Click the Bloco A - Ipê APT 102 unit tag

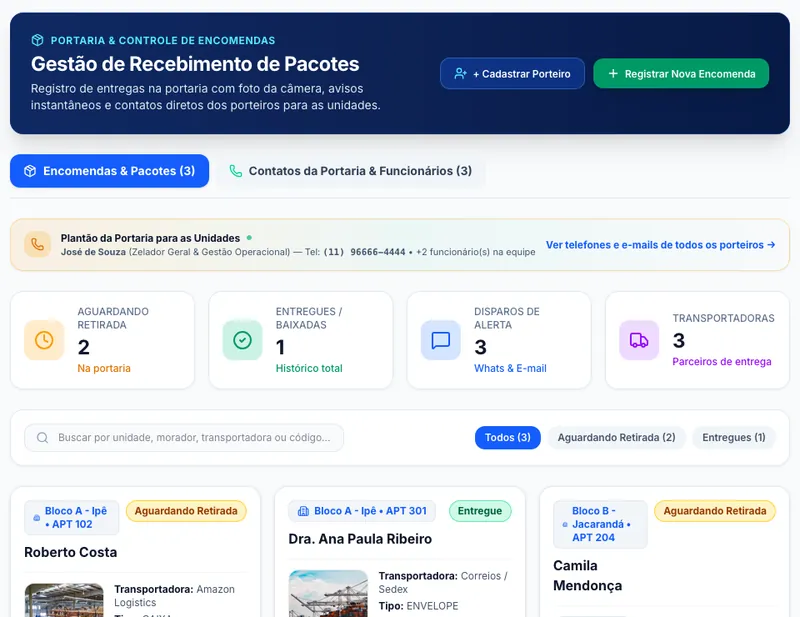(x=71, y=517)
